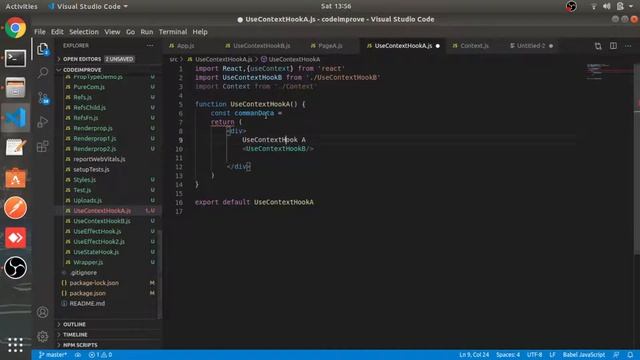The height and width of the screenshot is (360, 640).
Task: Launch Postman from the dock
Action: click(16, 207)
